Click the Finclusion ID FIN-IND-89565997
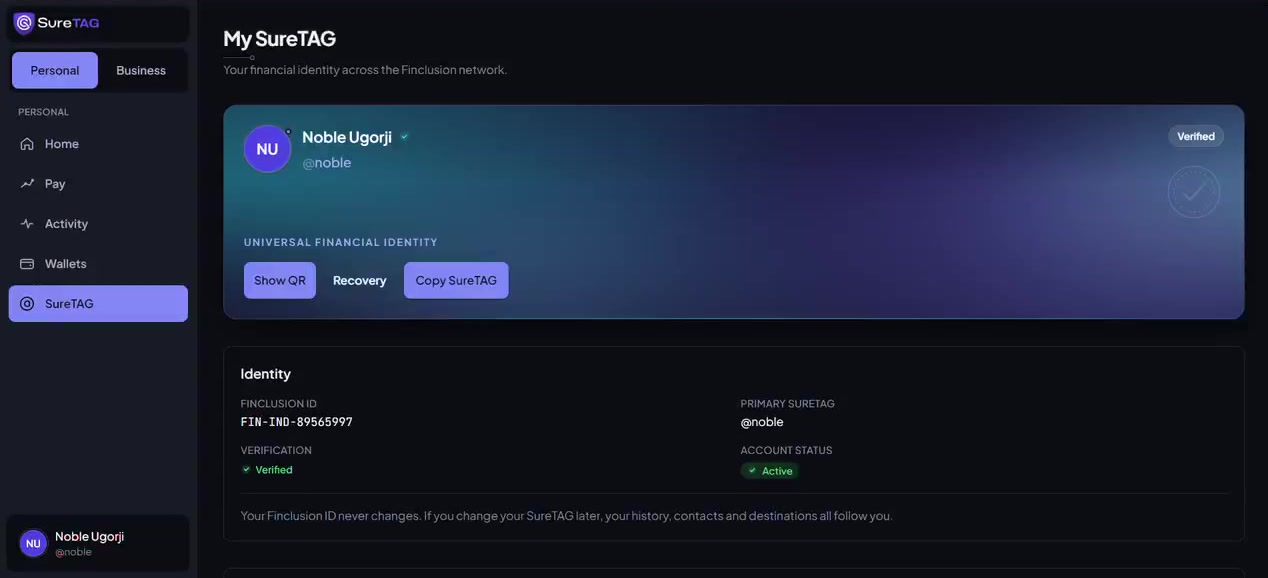Viewport: 1268px width, 578px height. [297, 422]
